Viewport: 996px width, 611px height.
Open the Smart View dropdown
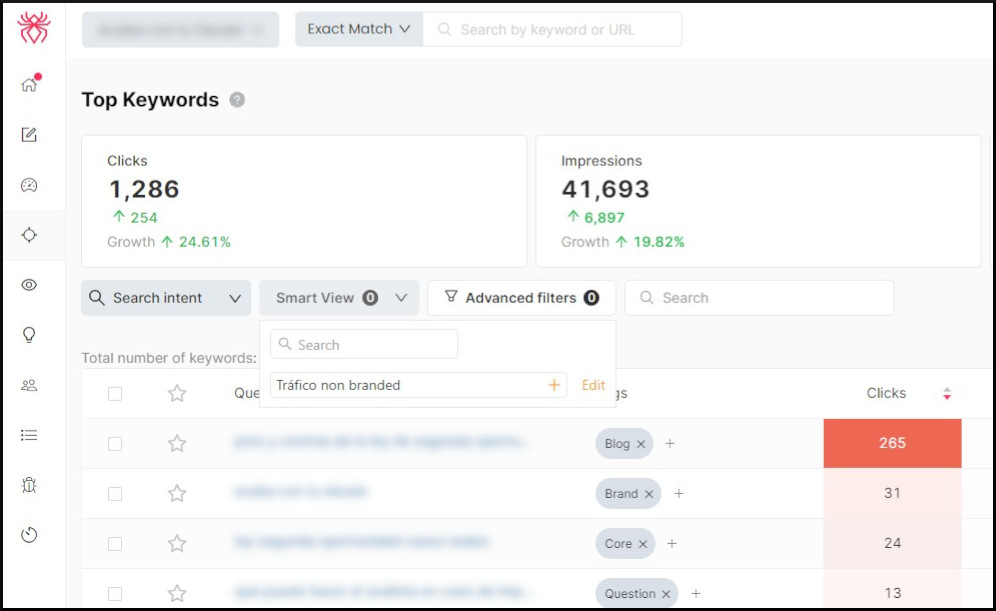coord(338,297)
